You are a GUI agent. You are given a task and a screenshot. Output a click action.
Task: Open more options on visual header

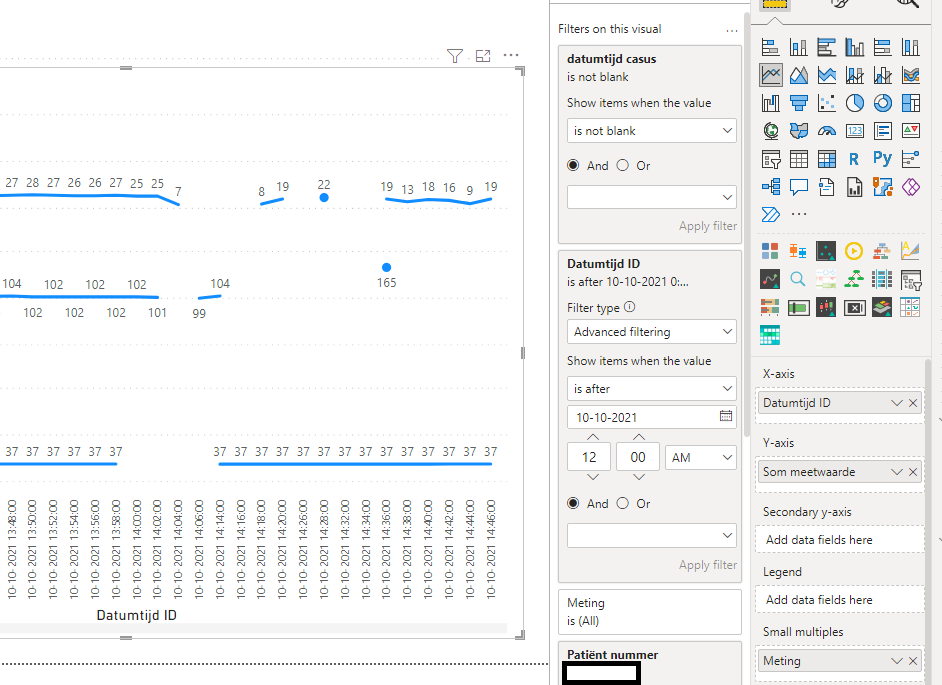click(x=511, y=55)
